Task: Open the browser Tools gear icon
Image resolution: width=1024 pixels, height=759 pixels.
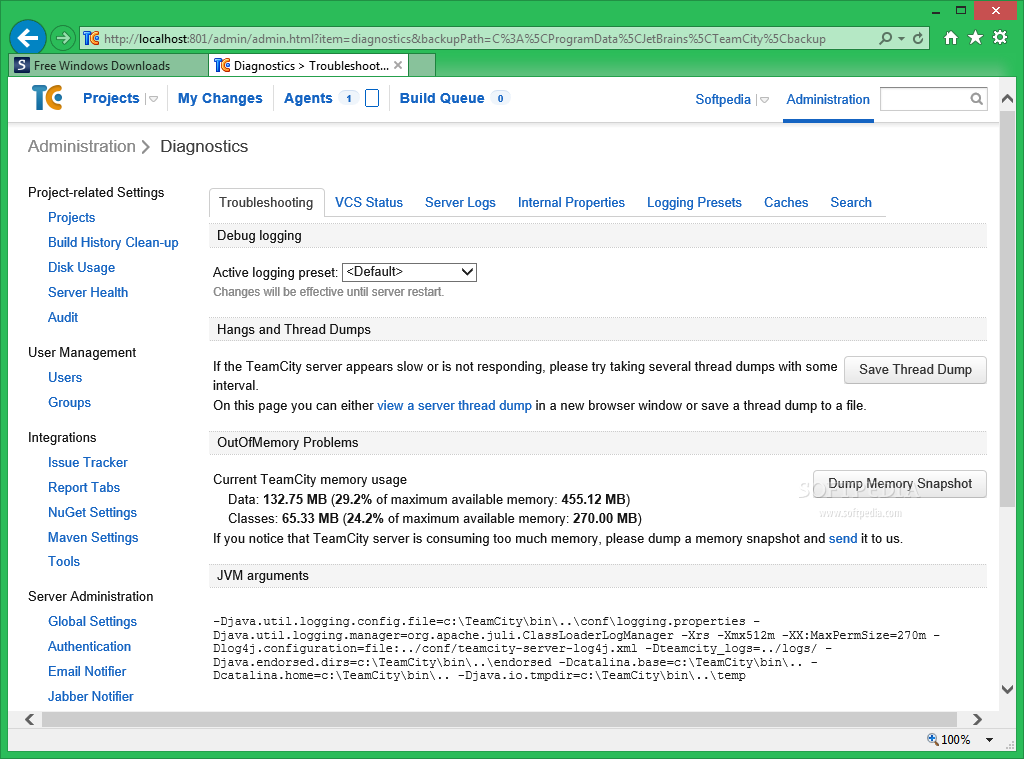Action: 1000,38
